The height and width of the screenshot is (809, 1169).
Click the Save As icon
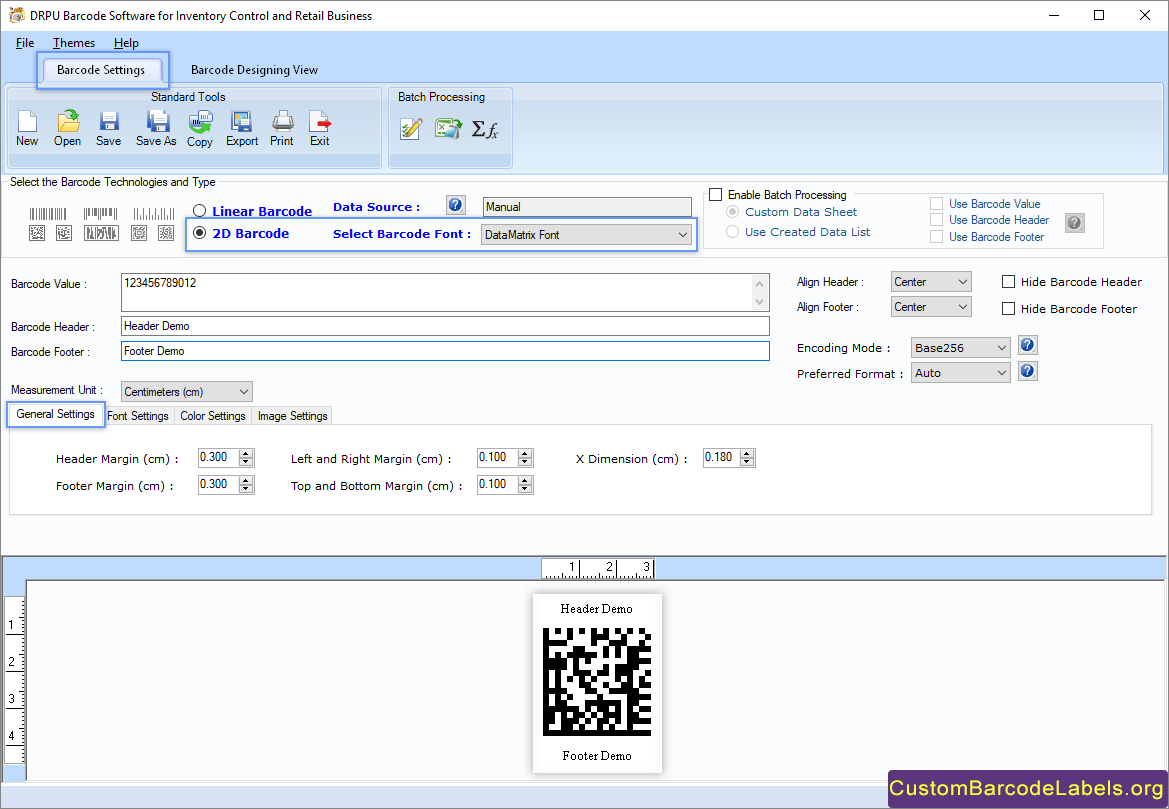[157, 122]
